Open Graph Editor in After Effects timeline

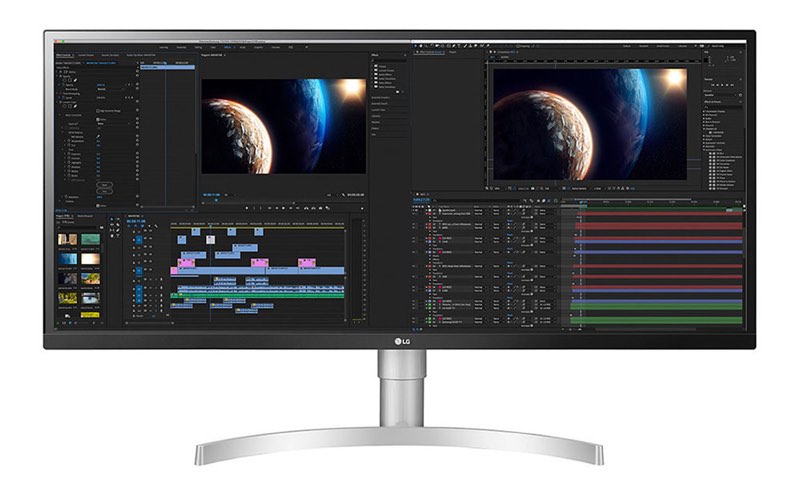pyautogui.click(x=556, y=201)
